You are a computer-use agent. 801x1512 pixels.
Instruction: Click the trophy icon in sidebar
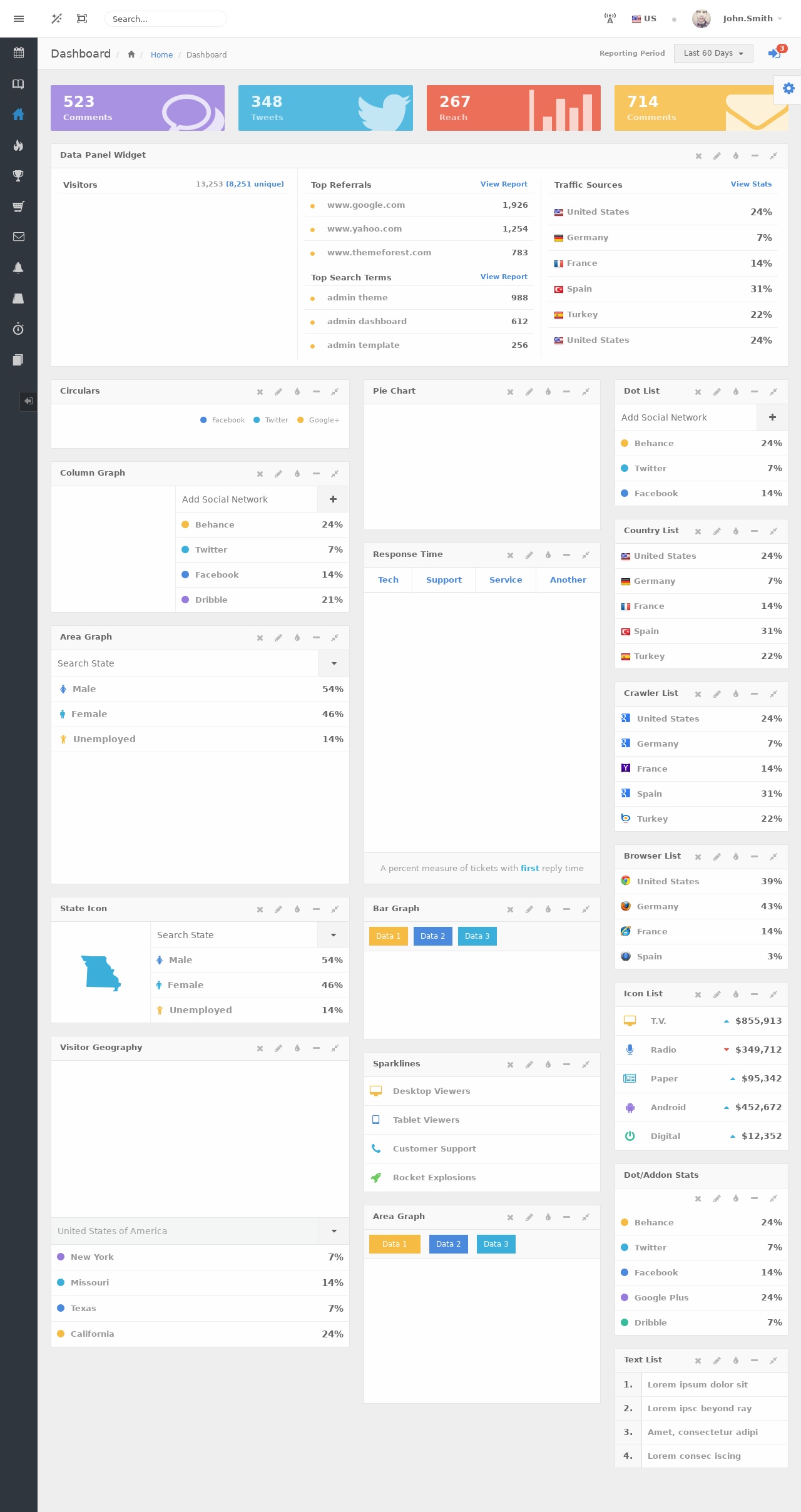pos(19,176)
